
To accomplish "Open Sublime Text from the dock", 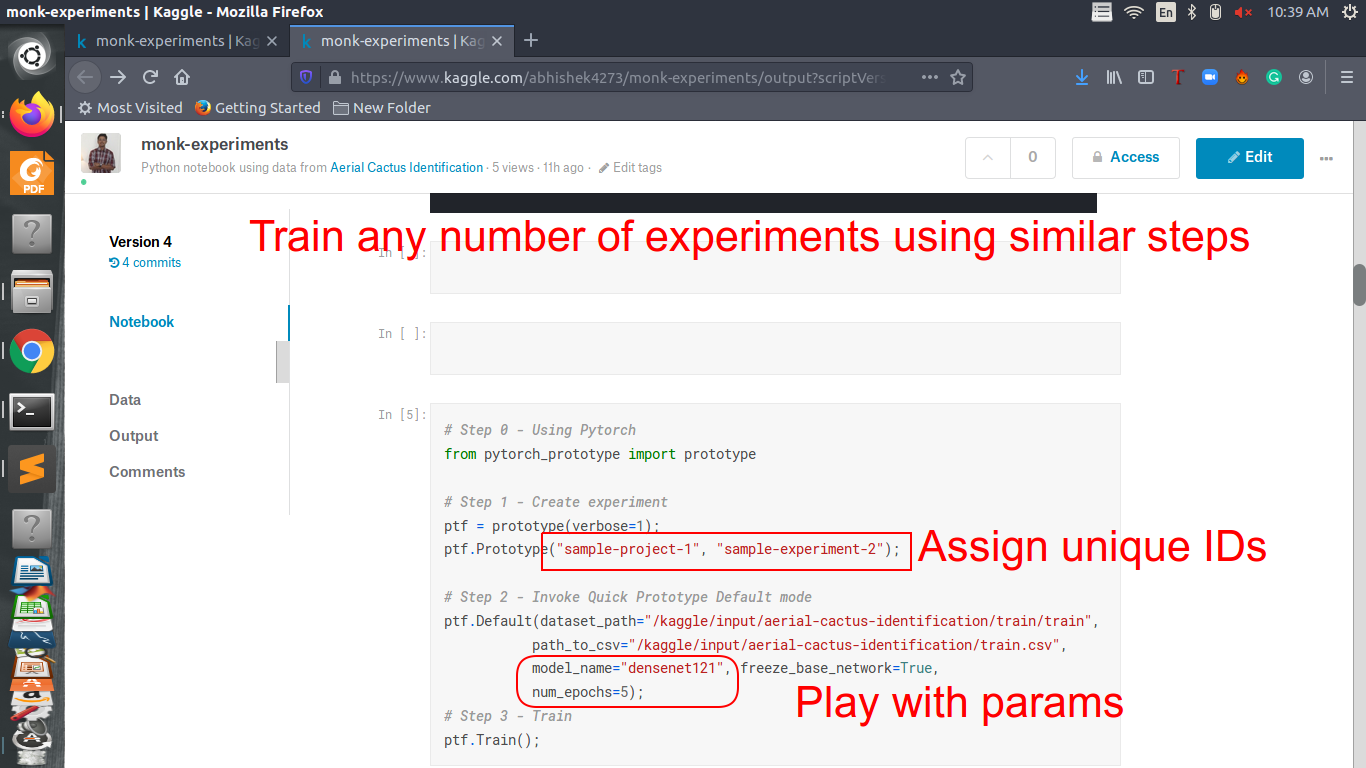I will (x=32, y=469).
